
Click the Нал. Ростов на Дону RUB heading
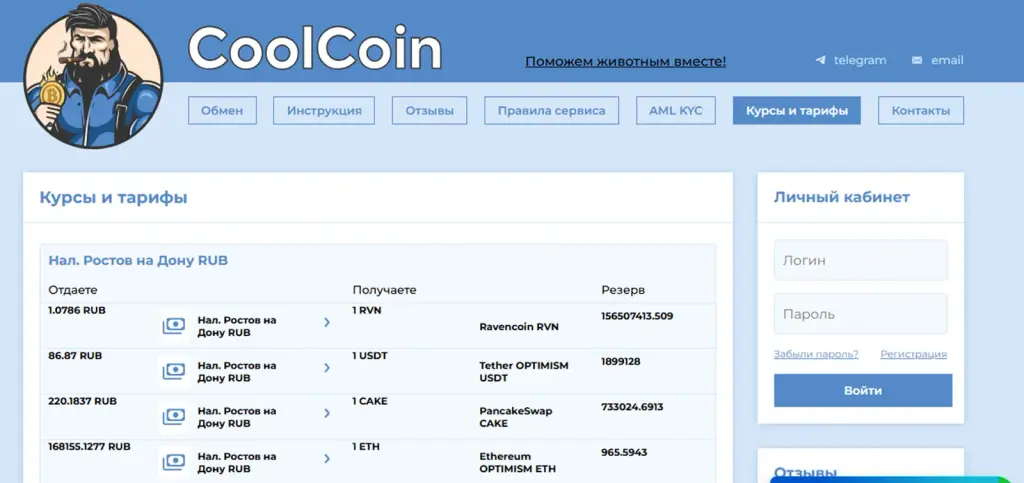click(138, 260)
